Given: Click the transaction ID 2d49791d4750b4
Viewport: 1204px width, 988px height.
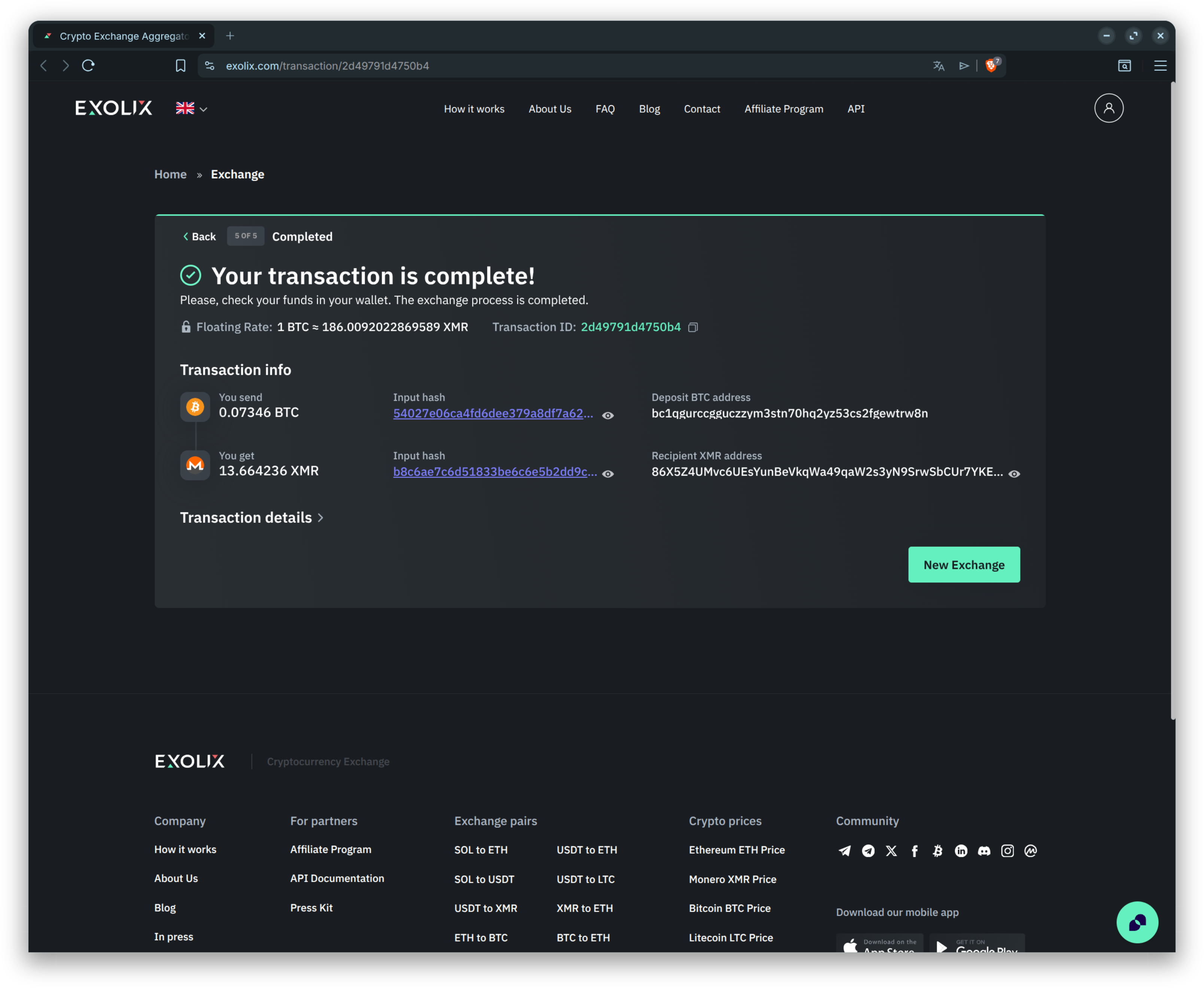Looking at the screenshot, I should 630,327.
